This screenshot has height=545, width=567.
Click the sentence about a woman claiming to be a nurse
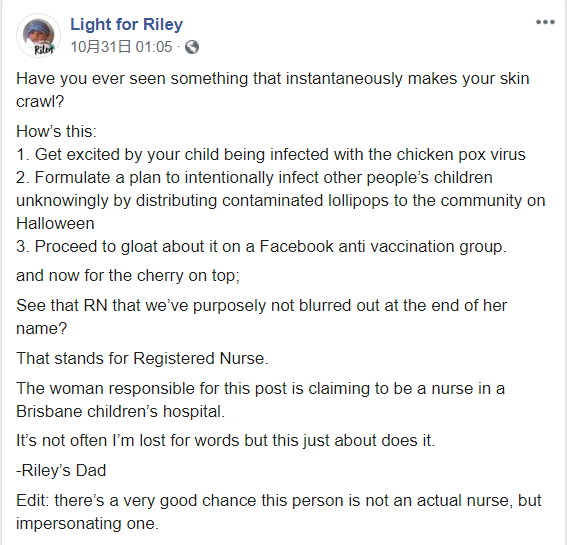click(260, 400)
